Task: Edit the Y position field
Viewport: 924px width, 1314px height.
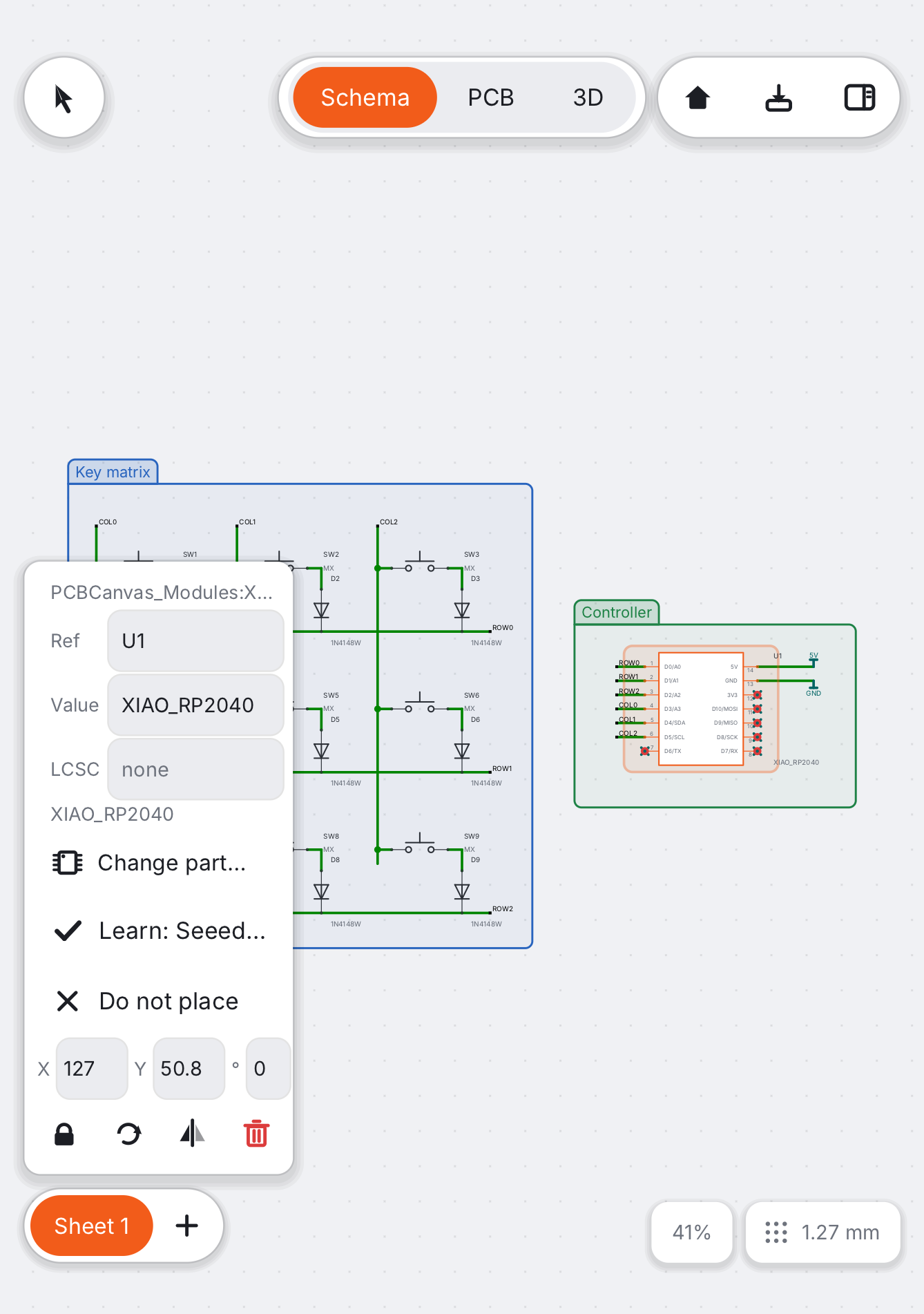Action: [x=189, y=1069]
